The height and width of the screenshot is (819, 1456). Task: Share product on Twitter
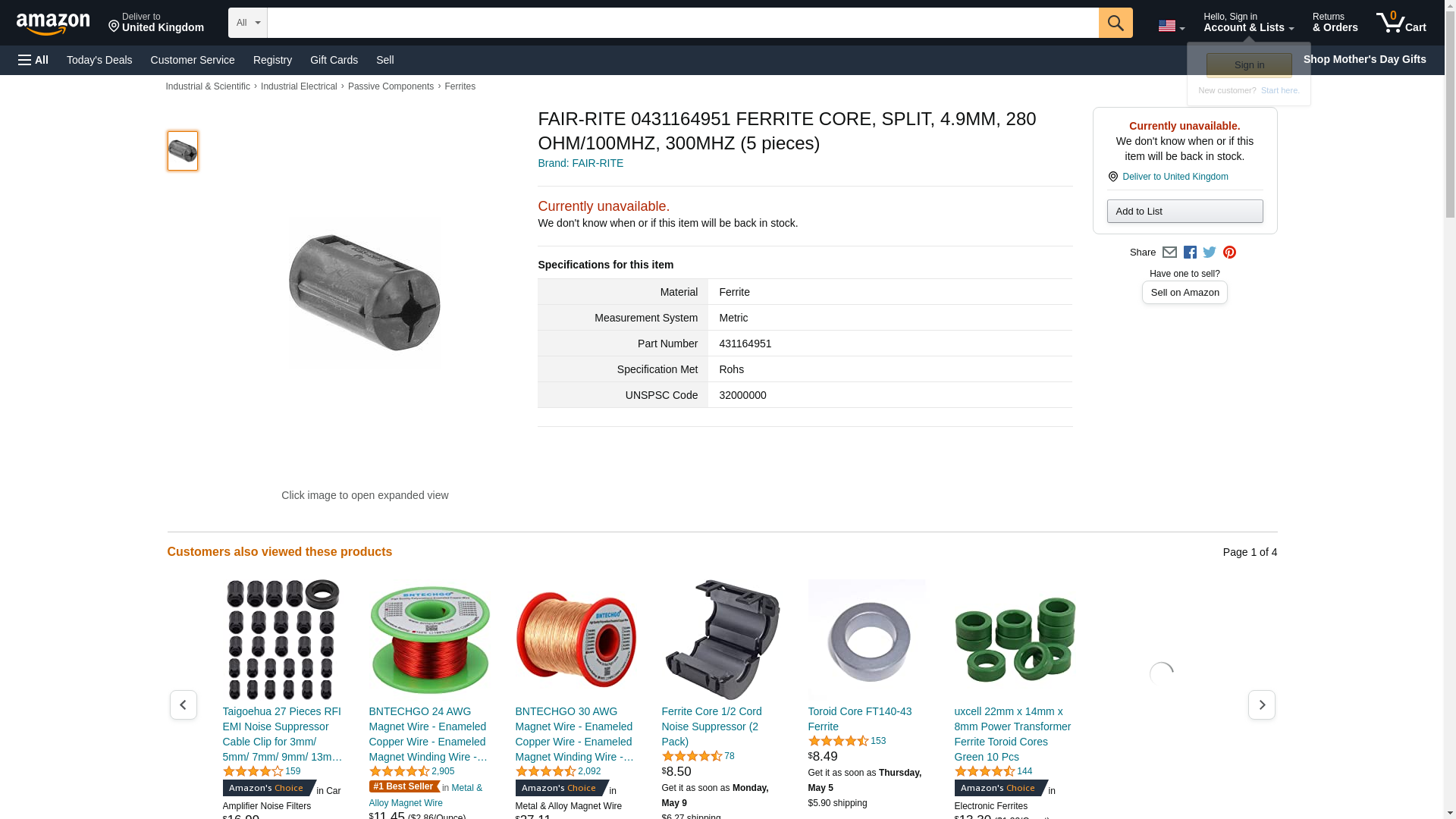(x=1210, y=253)
